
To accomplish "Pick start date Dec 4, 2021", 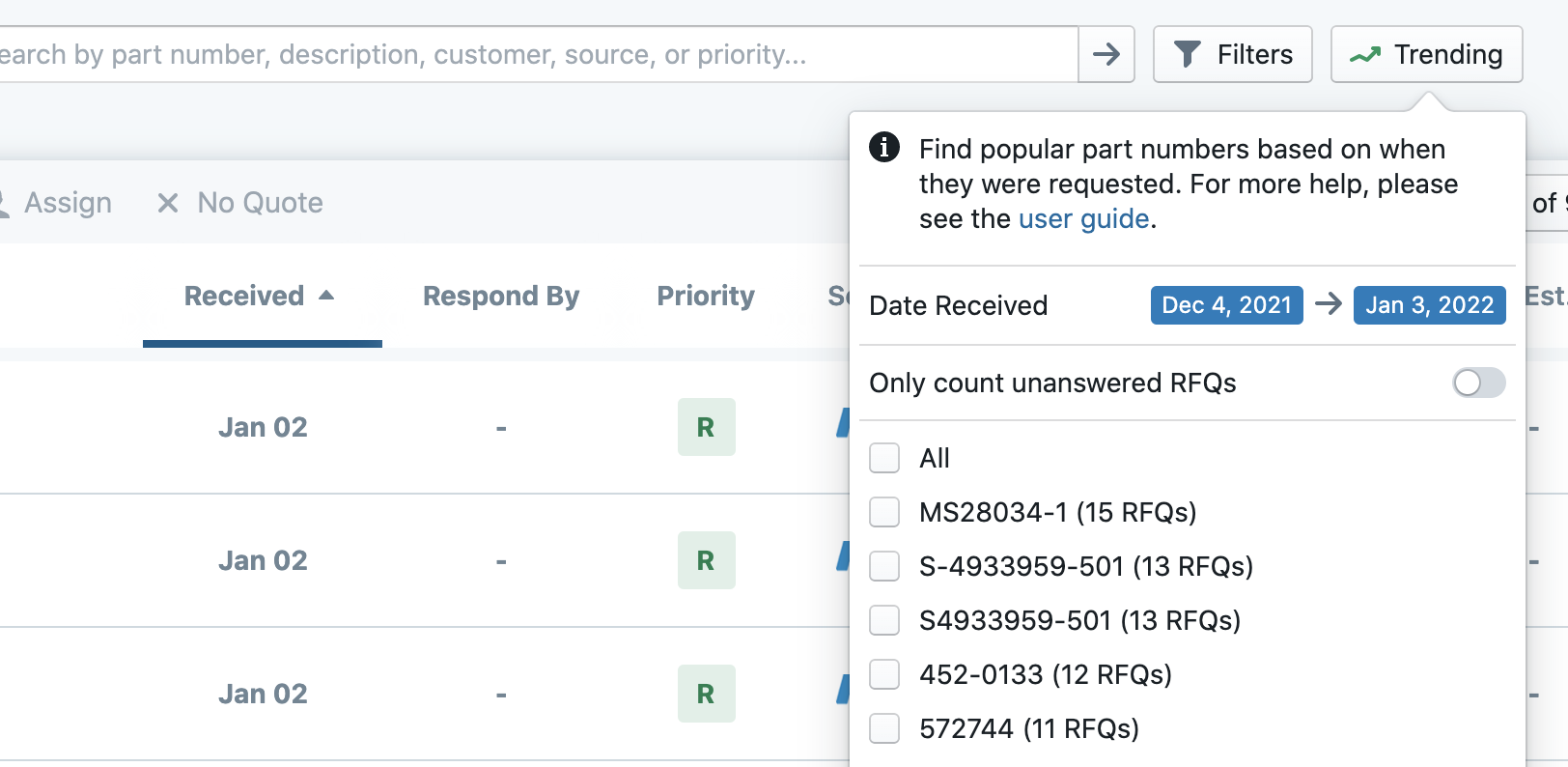I will [x=1226, y=305].
